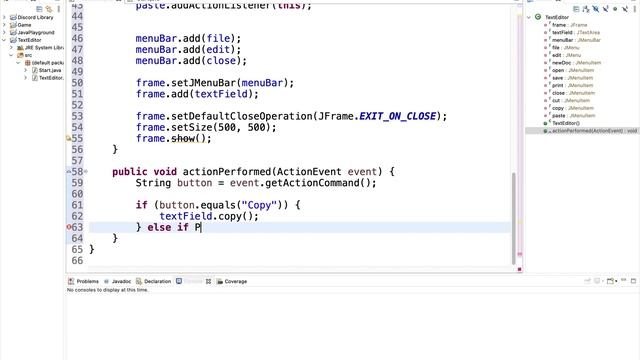Collapse all in Package Explorer toolbar

(39, 9)
